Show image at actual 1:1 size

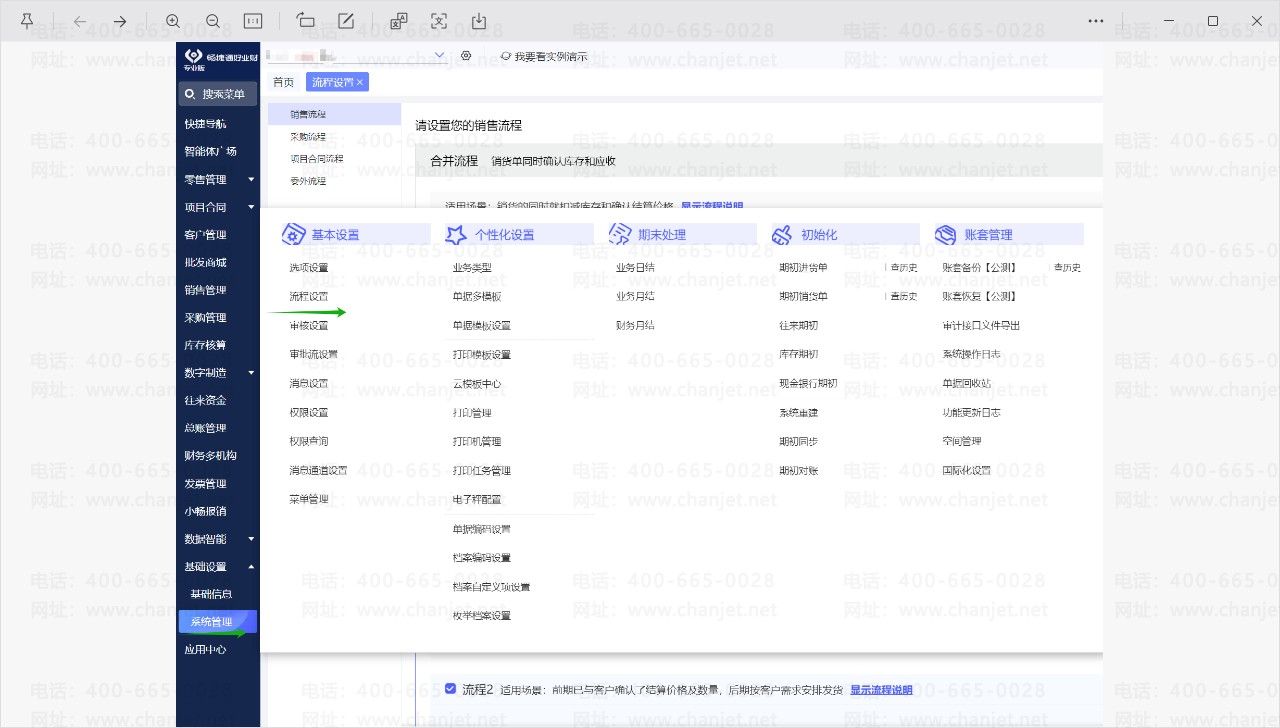coord(253,21)
